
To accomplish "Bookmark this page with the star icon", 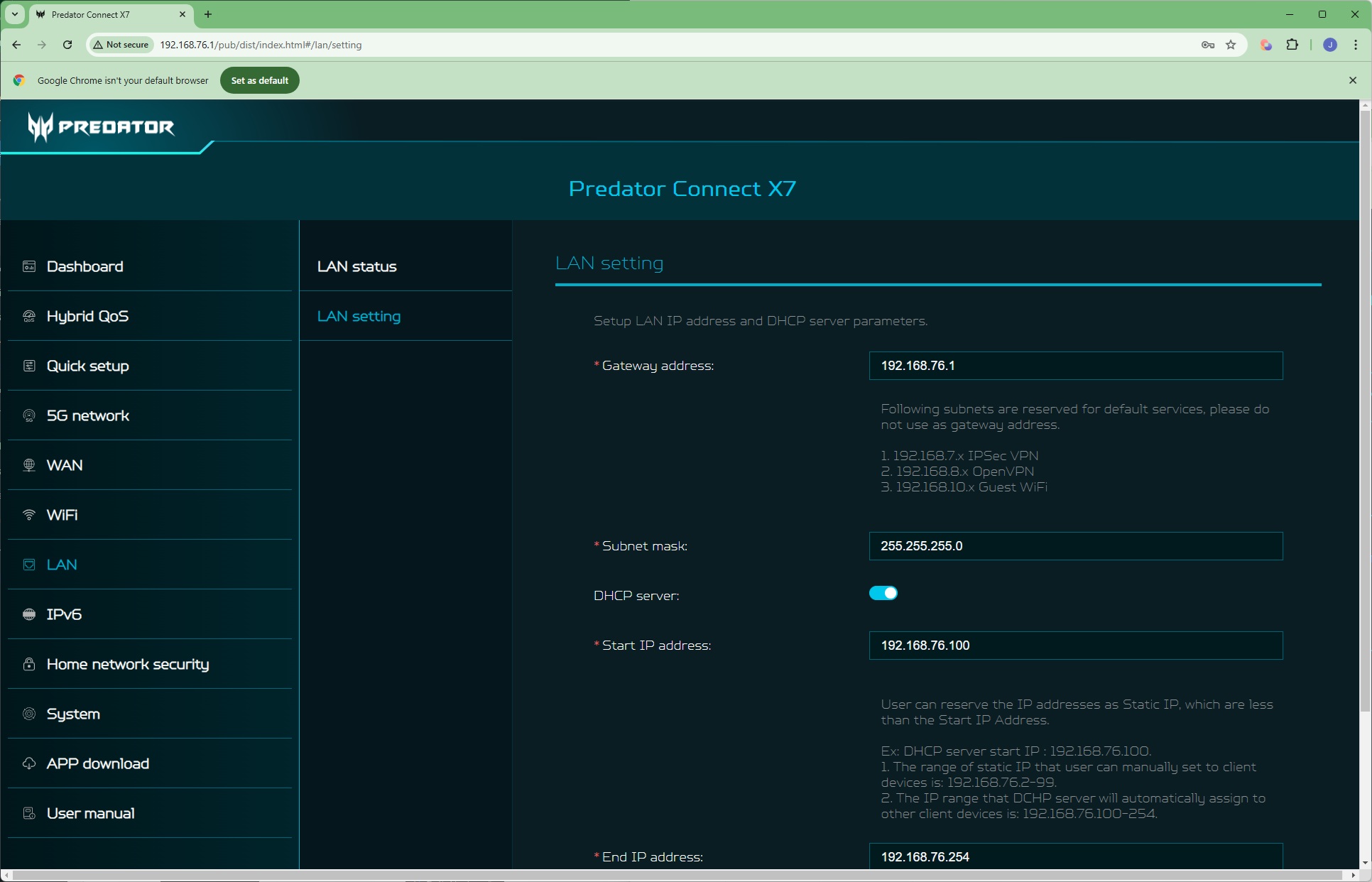I will coord(1231,45).
